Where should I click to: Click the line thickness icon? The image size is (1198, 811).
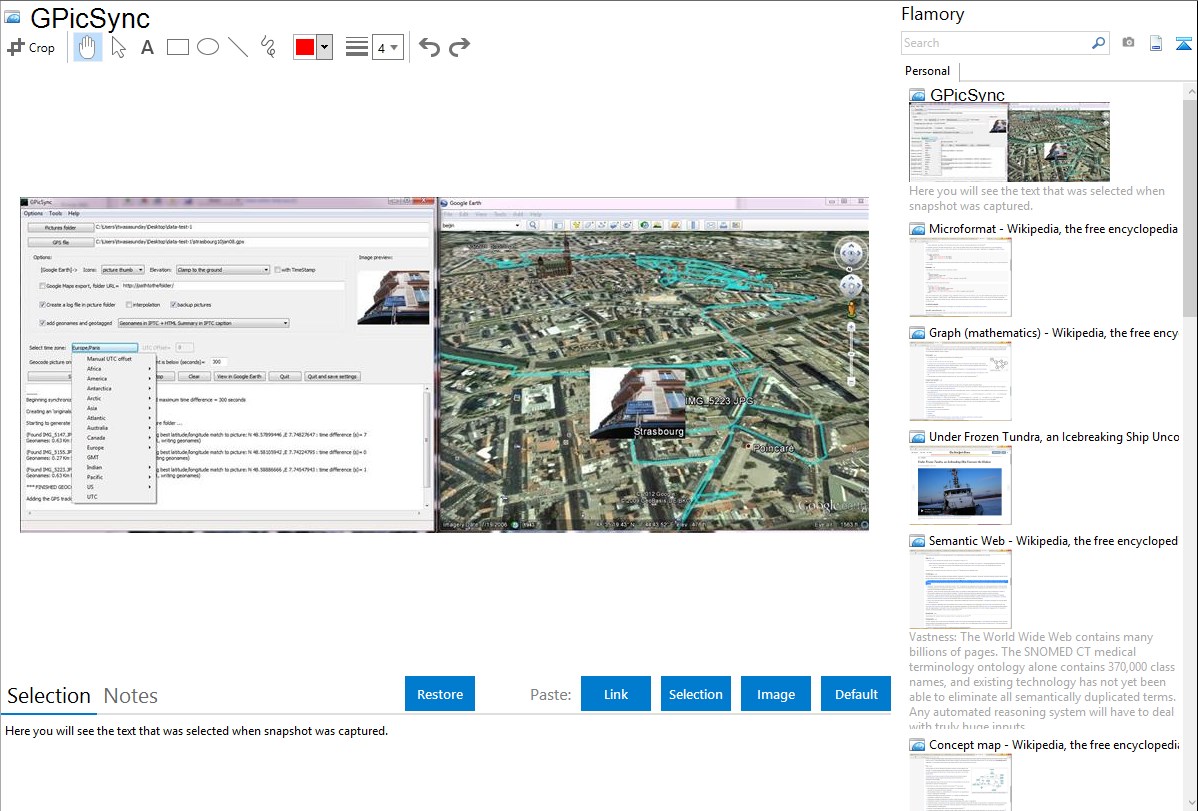356,47
